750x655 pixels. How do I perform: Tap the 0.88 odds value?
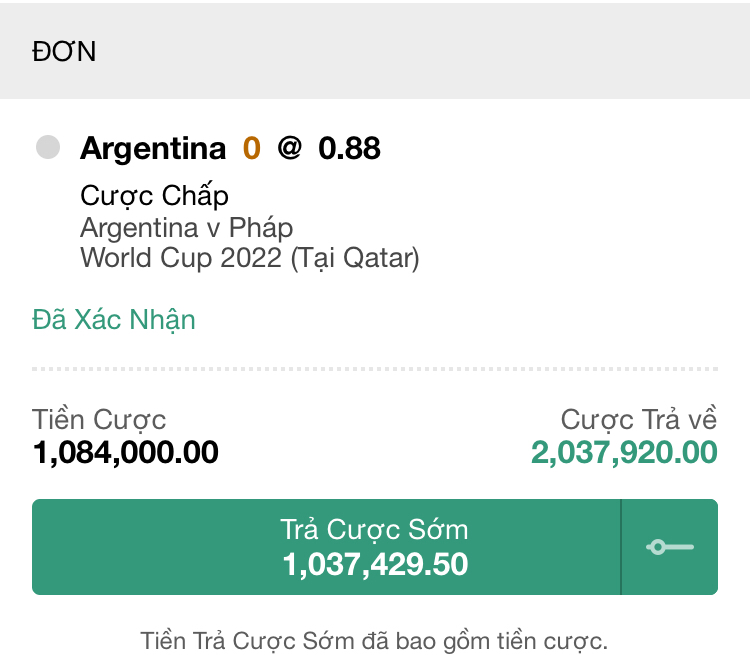pyautogui.click(x=349, y=148)
